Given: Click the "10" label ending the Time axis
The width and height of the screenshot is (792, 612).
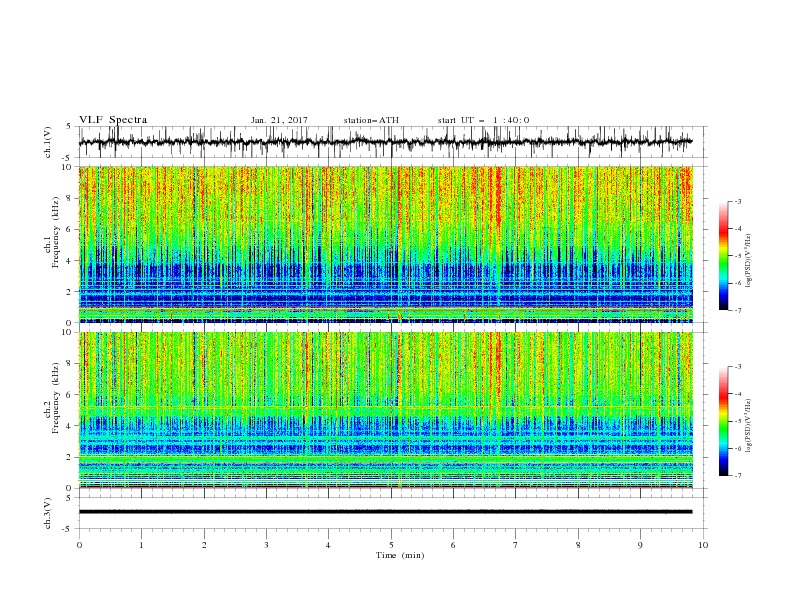Looking at the screenshot, I should 703,545.
